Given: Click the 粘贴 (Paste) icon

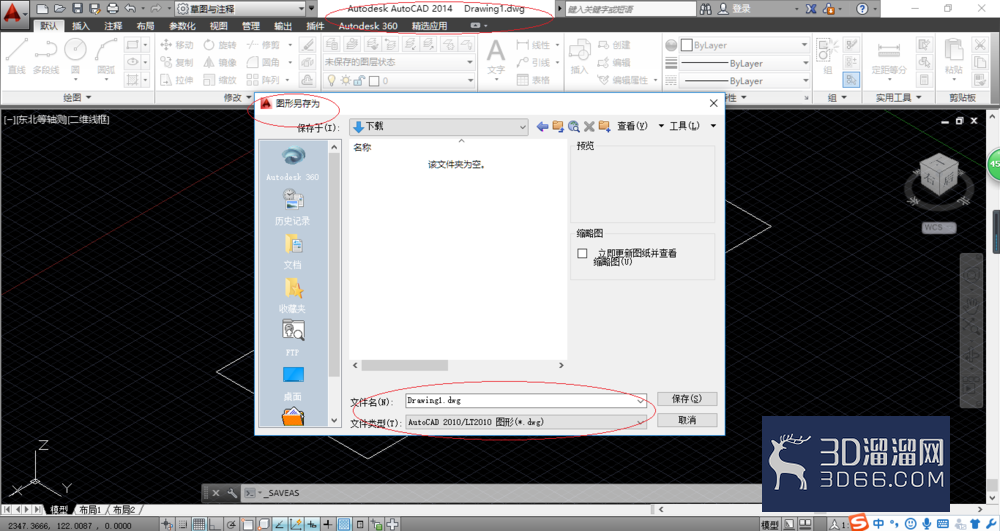Looking at the screenshot, I should [x=953, y=56].
